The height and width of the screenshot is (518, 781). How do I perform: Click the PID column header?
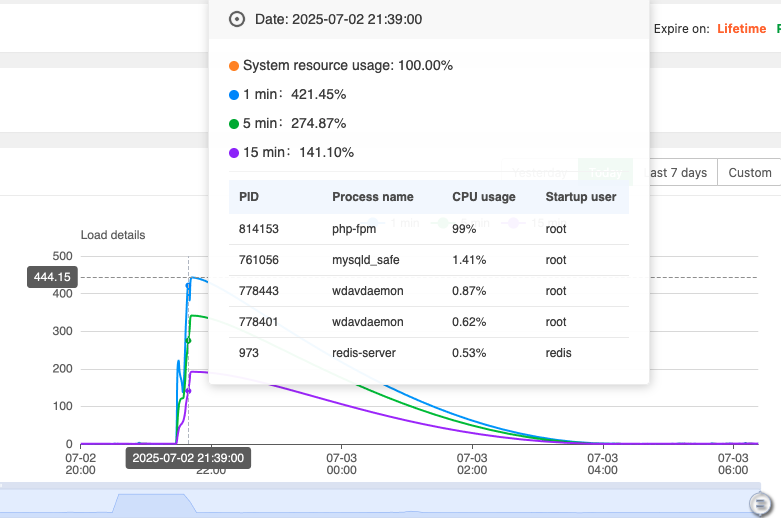point(249,197)
